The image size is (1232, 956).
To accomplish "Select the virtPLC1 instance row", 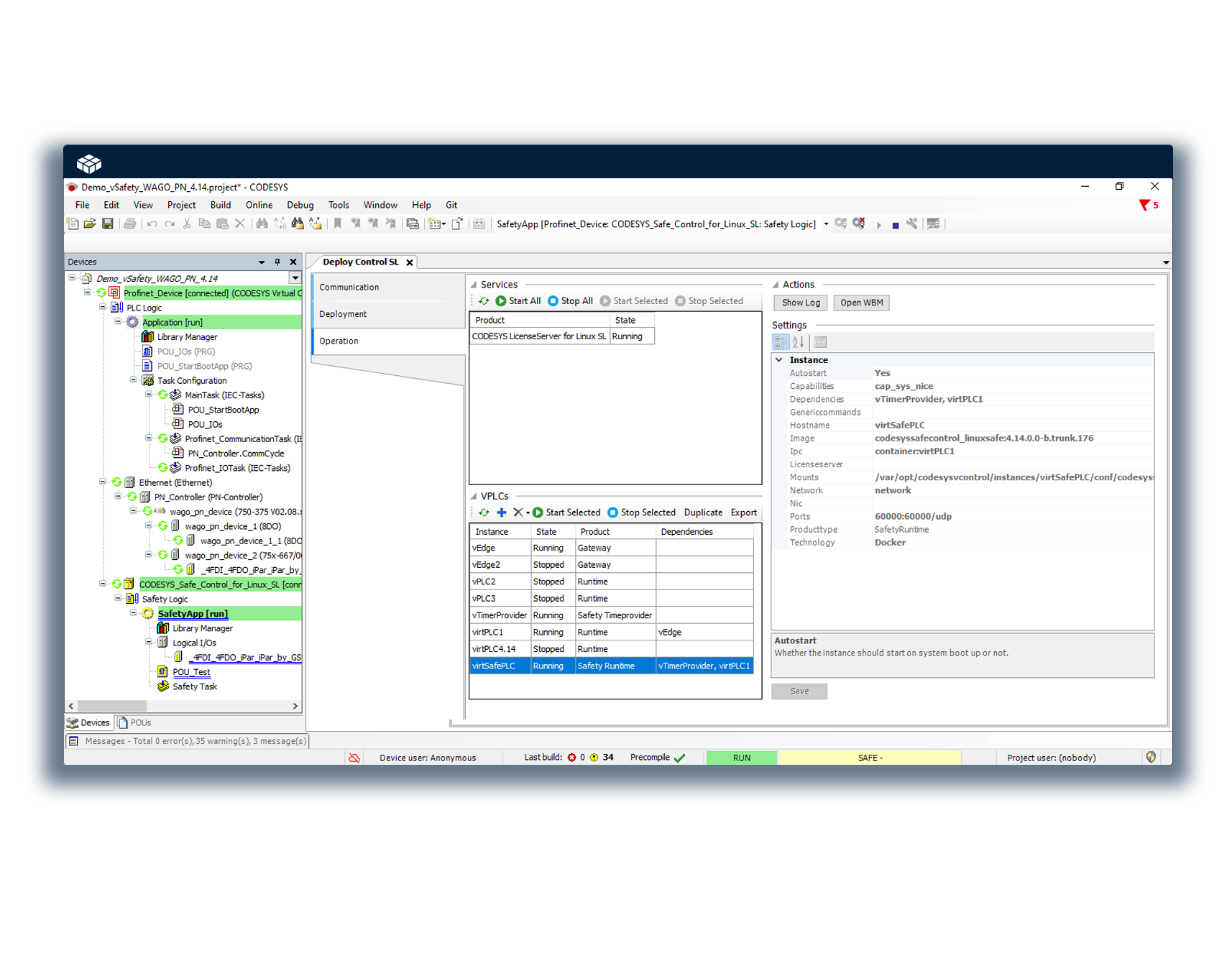I will pyautogui.click(x=611, y=632).
